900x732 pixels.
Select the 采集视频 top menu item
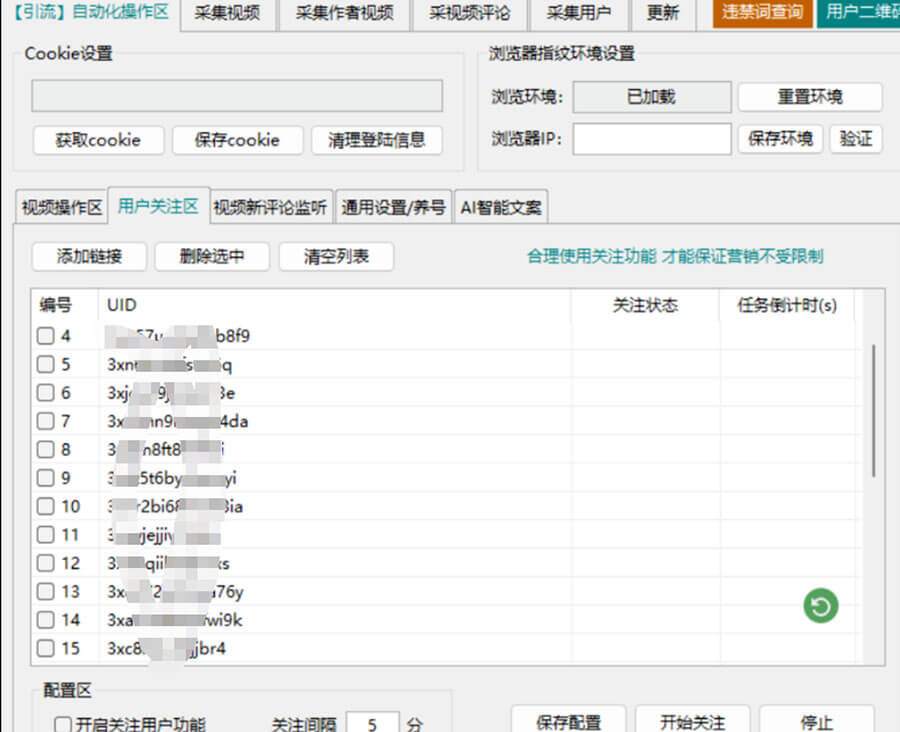click(228, 12)
